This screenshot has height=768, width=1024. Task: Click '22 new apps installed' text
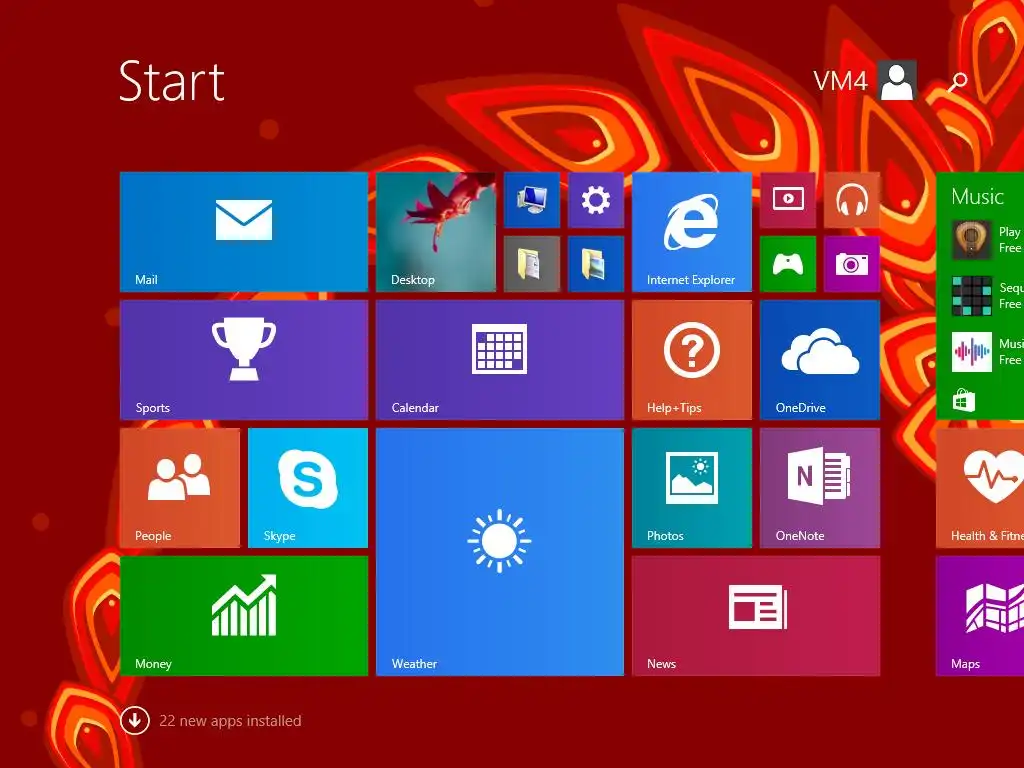(231, 721)
